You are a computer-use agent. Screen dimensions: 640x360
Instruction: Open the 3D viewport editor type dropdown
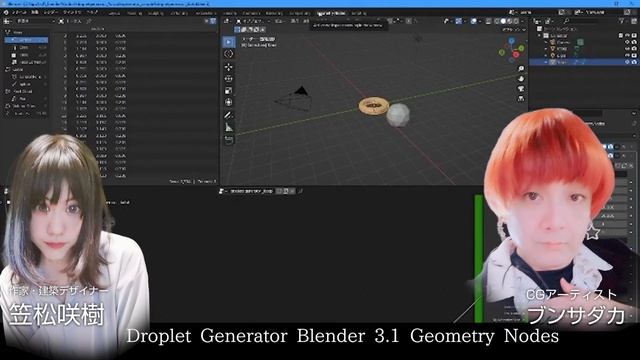click(227, 21)
